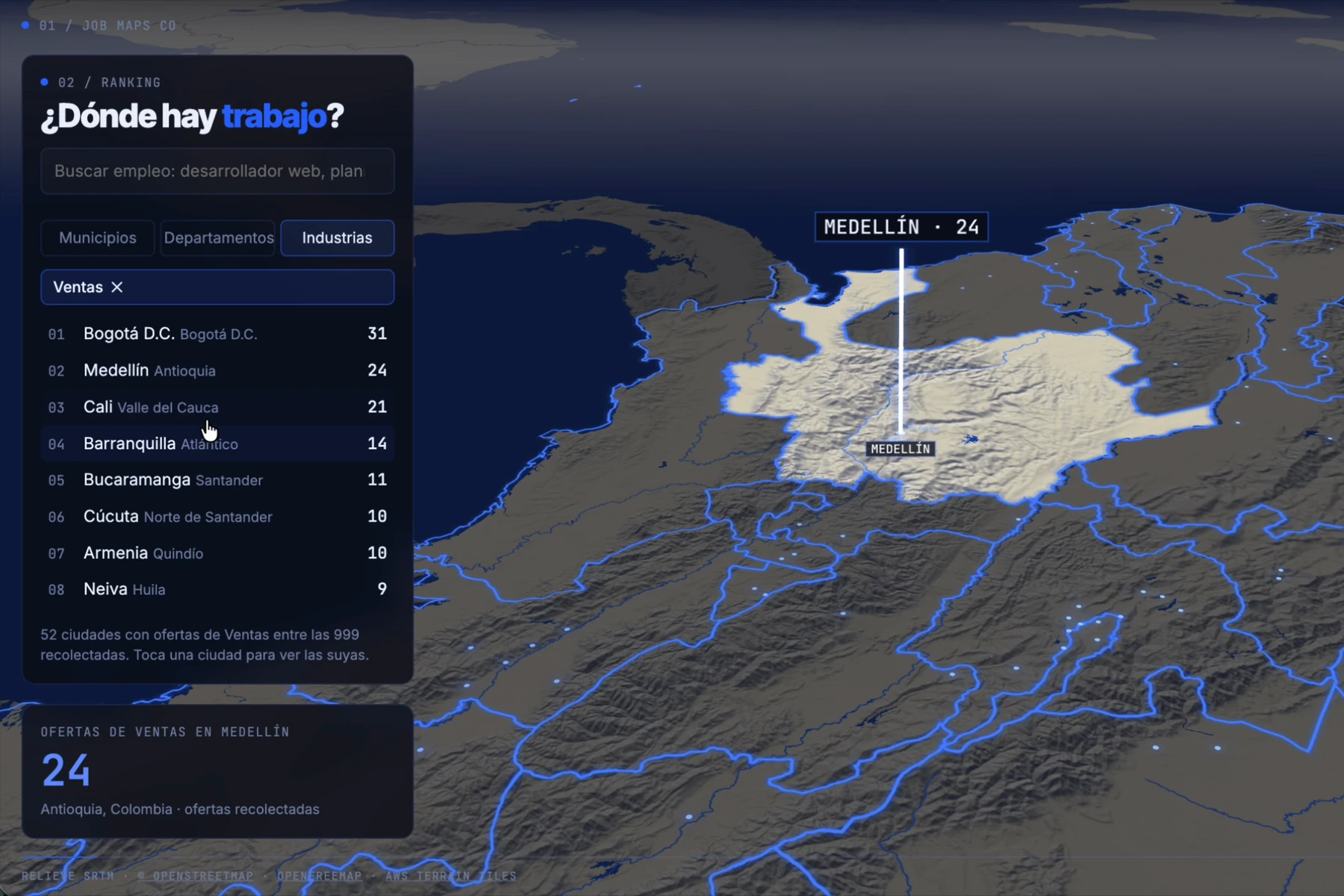
Task: Choose Cali Valle del Cauca row
Action: click(x=217, y=407)
